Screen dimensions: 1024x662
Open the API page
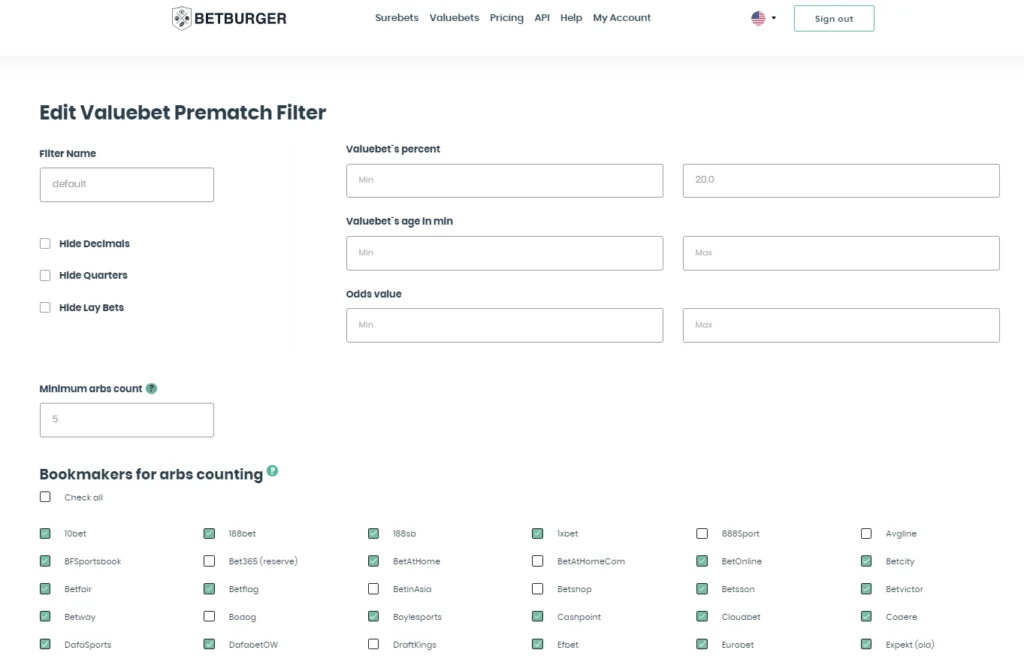pos(542,18)
